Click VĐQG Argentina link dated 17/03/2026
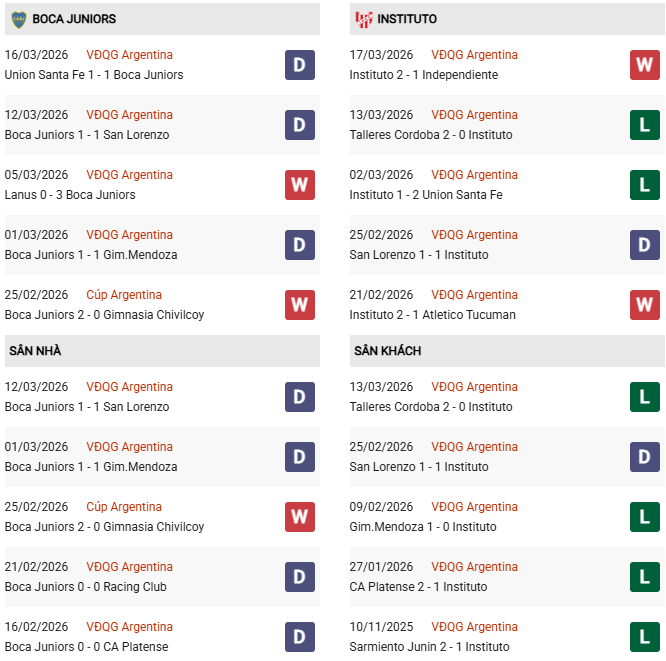Image resolution: width=666 pixels, height=661 pixels. click(x=474, y=55)
